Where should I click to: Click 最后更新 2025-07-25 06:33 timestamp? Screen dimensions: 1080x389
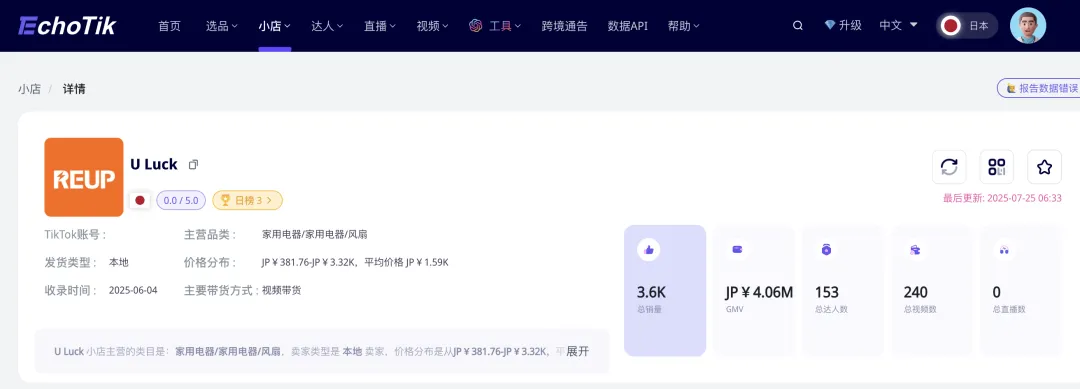[1002, 198]
